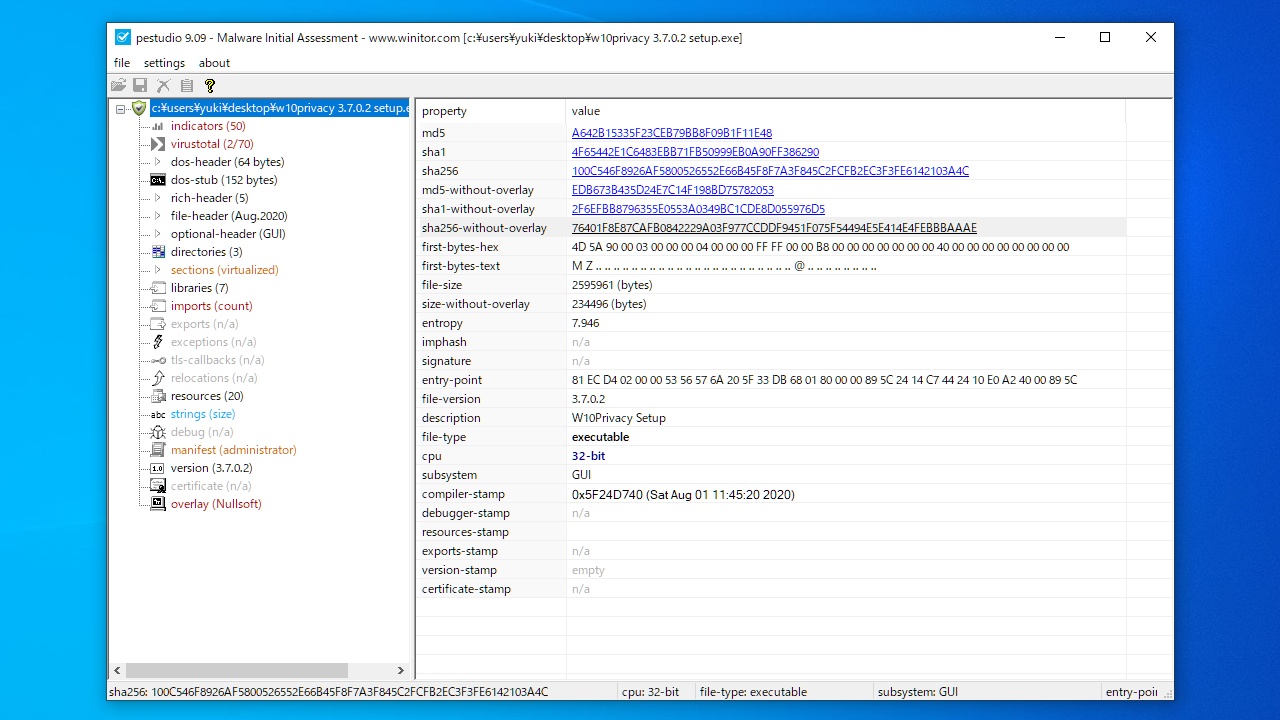Select the 'indicators (50)' tree label
Image resolution: width=1280 pixels, height=720 pixels.
(x=208, y=126)
